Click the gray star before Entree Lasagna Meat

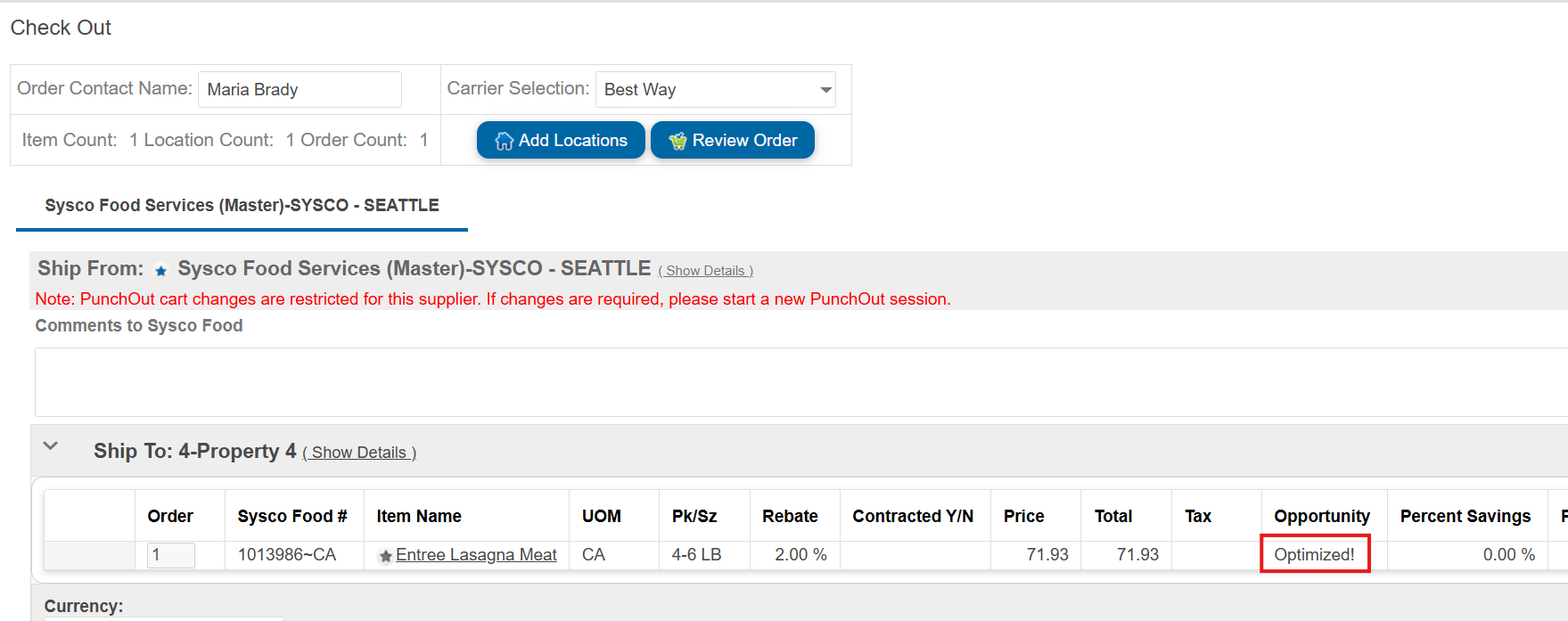pos(386,556)
